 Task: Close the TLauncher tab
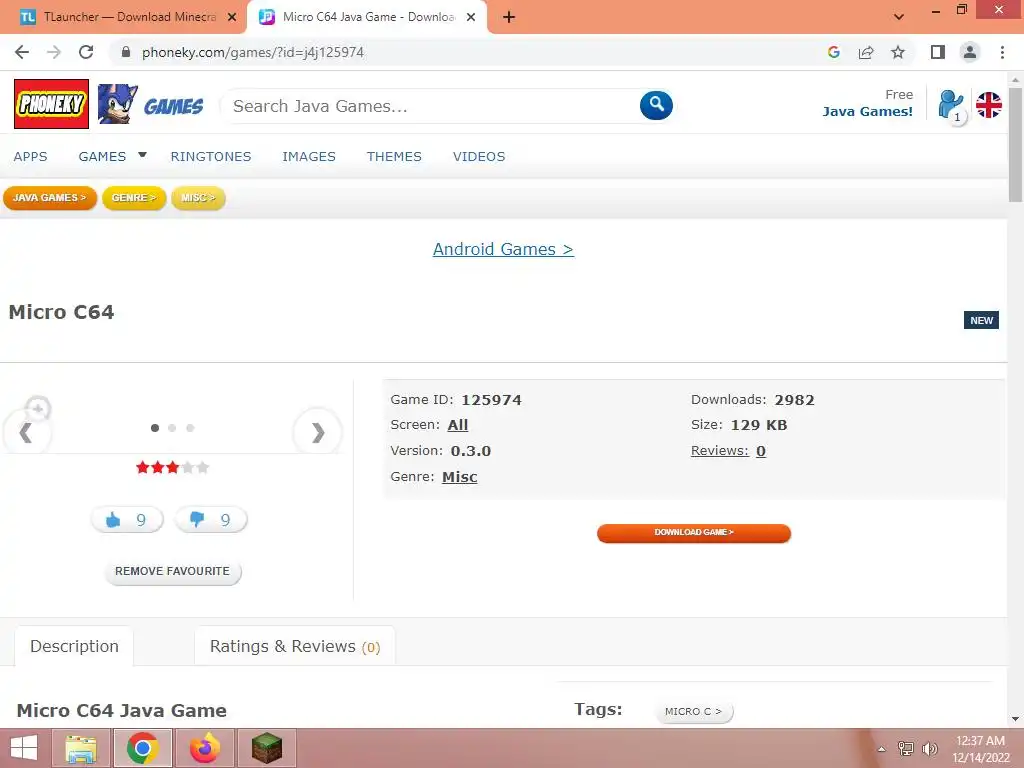tap(232, 17)
